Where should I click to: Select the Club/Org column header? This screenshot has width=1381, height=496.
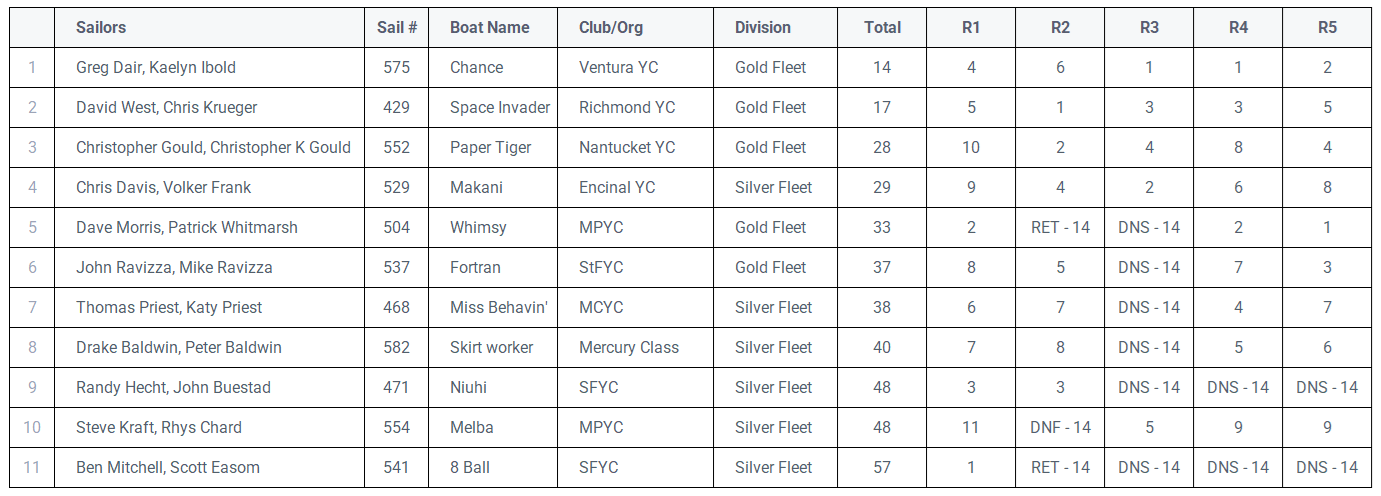(x=611, y=28)
